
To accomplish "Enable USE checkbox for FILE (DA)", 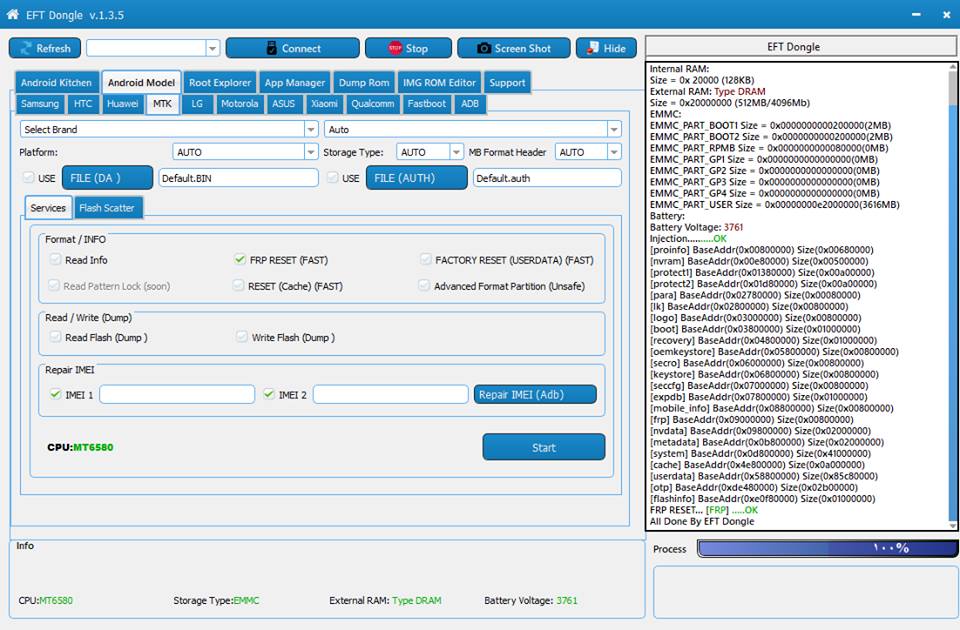I will [28, 178].
